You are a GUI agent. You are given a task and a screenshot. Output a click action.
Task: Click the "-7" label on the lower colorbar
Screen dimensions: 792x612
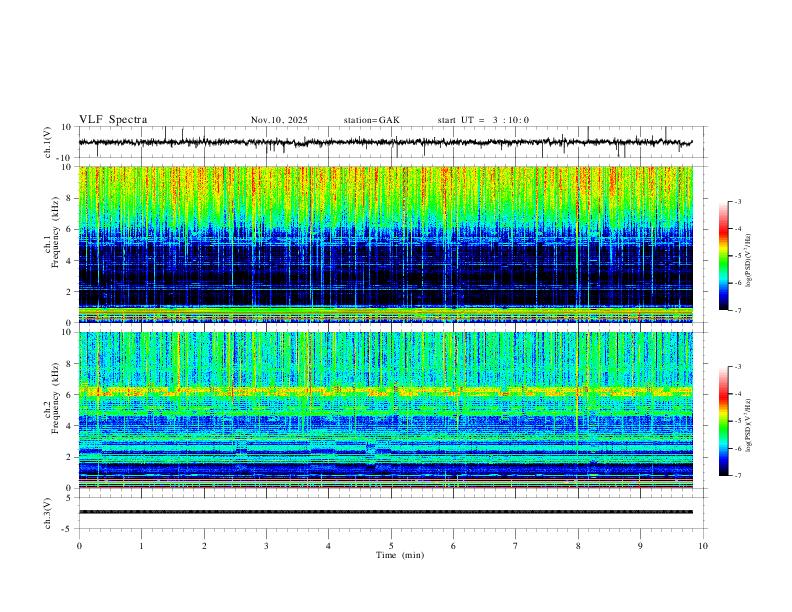[x=738, y=476]
